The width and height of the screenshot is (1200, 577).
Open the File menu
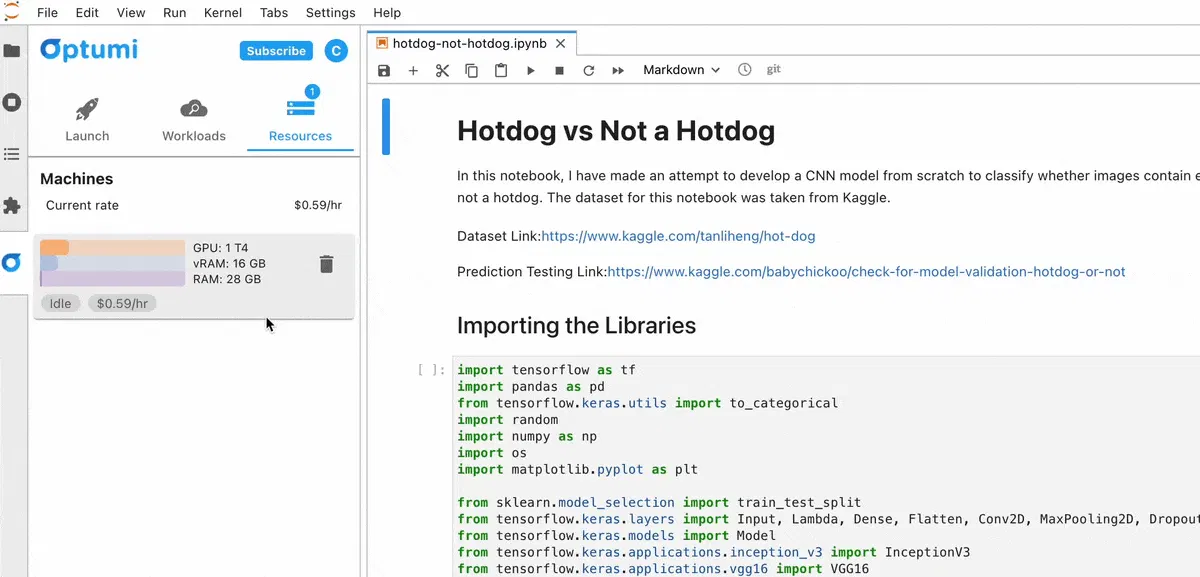click(x=47, y=13)
